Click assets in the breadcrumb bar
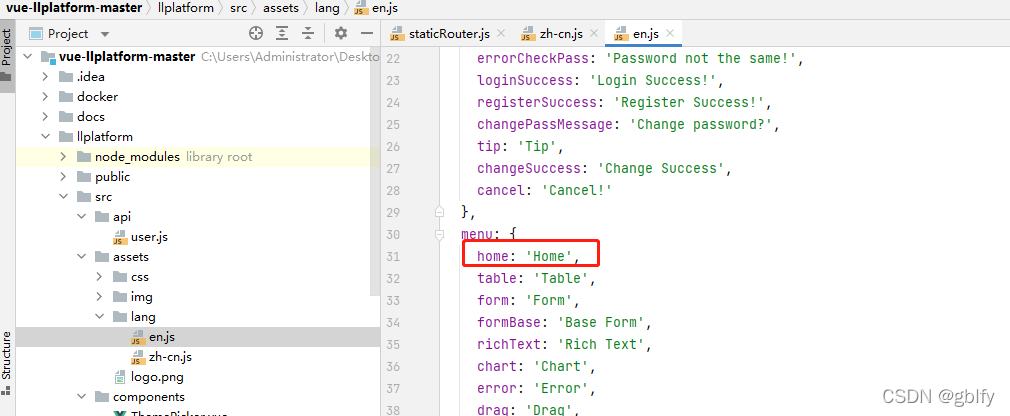 click(280, 8)
